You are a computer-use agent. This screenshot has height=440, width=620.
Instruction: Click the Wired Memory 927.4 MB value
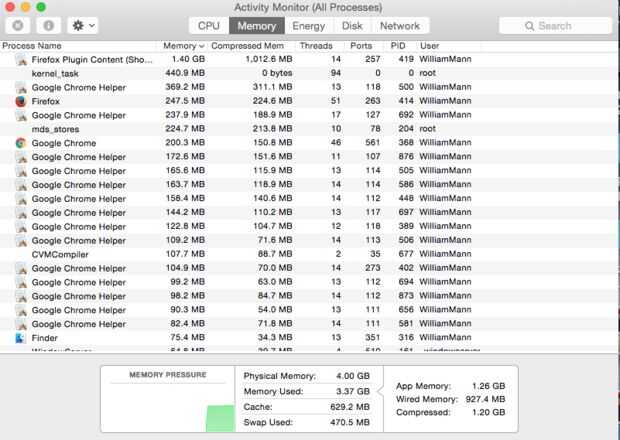click(x=485, y=399)
